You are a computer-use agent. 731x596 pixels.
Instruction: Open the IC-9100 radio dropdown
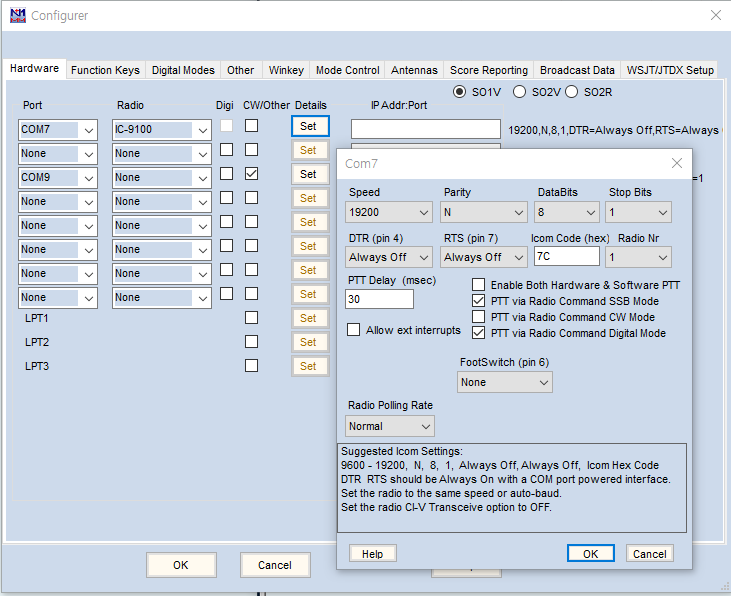click(162, 129)
